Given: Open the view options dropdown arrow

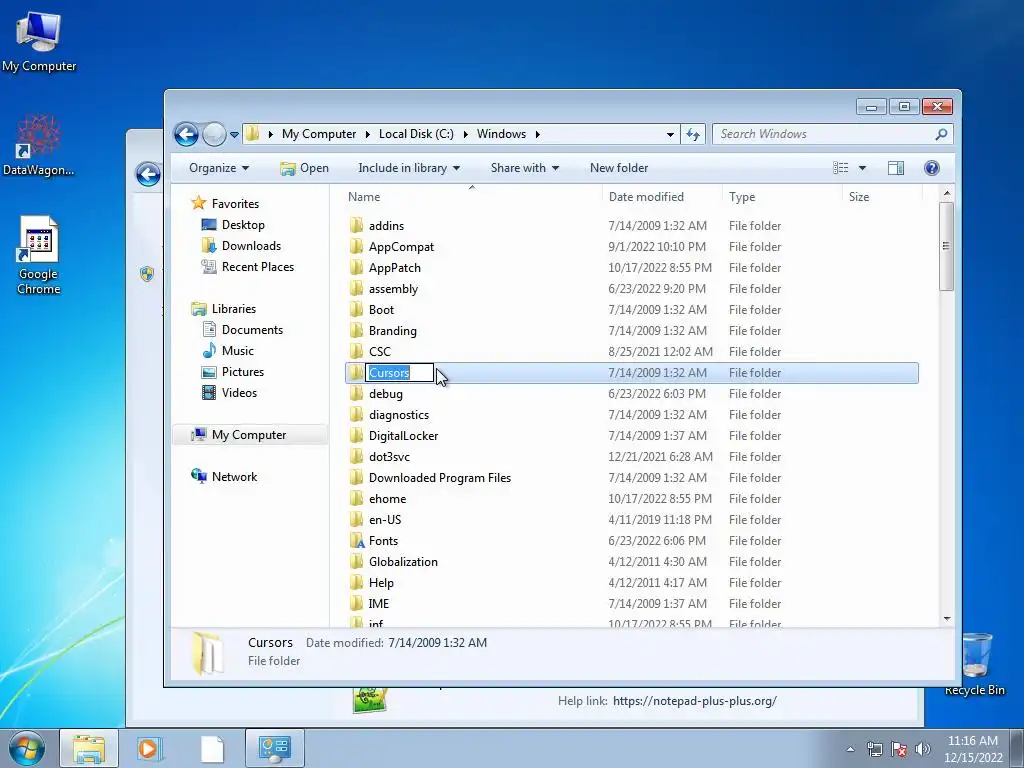Looking at the screenshot, I should (862, 168).
